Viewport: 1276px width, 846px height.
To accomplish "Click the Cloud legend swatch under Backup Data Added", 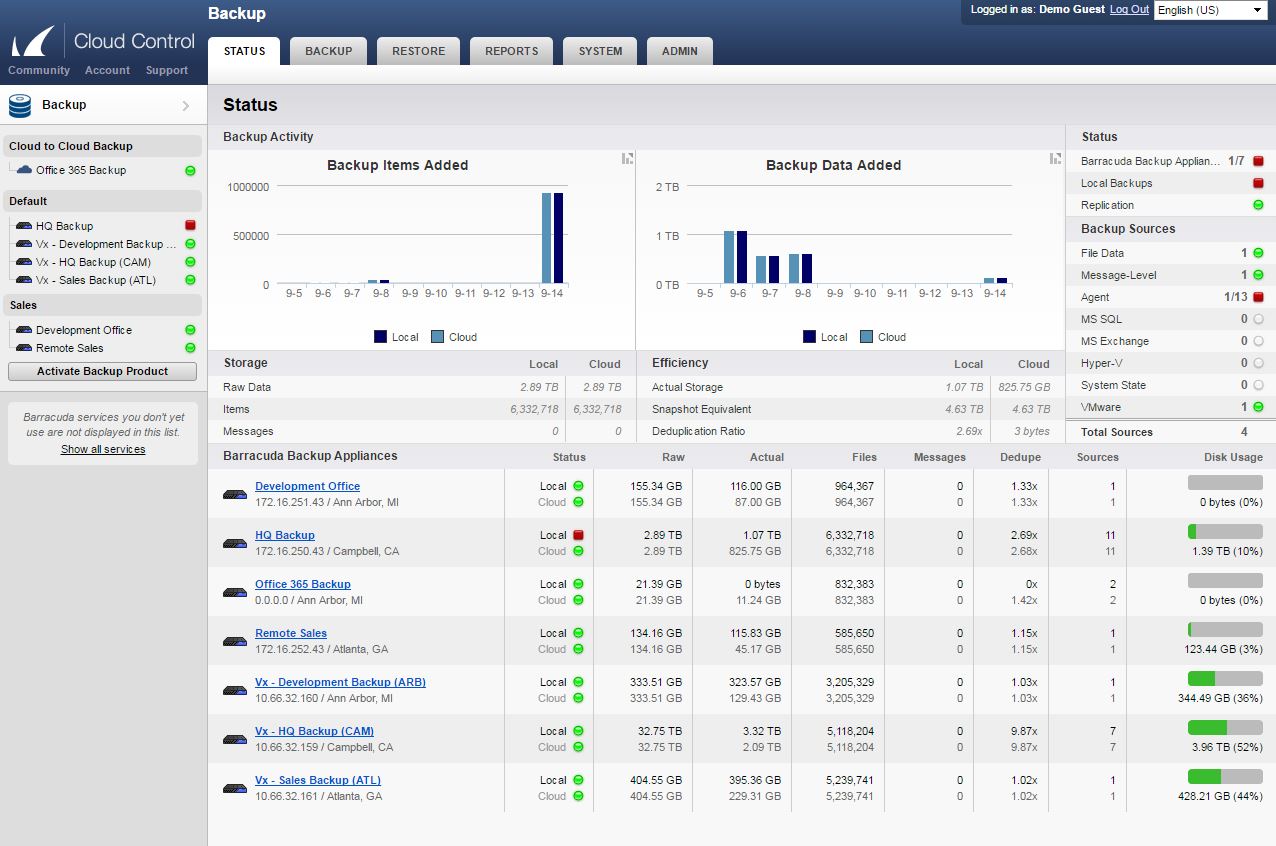I will pyautogui.click(x=866, y=337).
